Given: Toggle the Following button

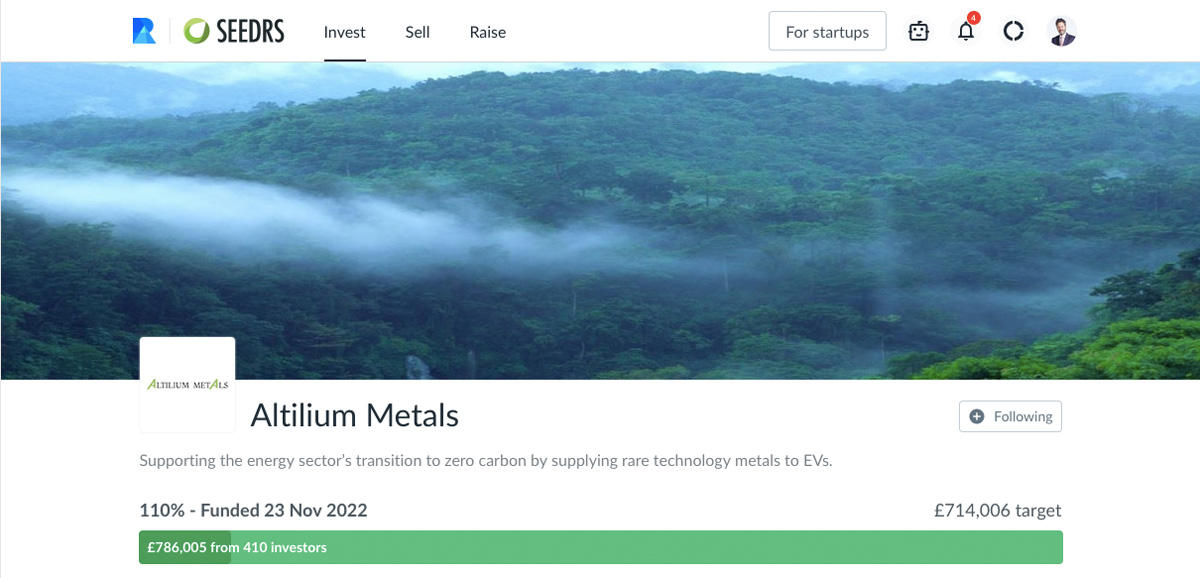Looking at the screenshot, I should [x=1010, y=416].
